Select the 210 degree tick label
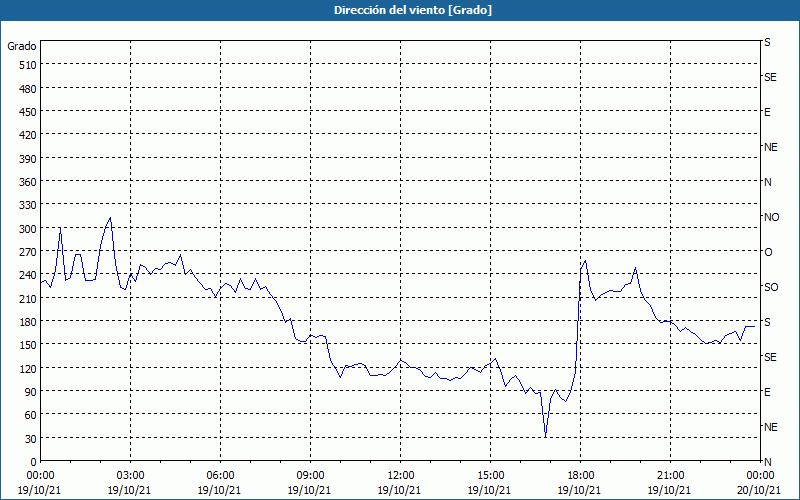This screenshot has width=800, height=500. coord(29,298)
